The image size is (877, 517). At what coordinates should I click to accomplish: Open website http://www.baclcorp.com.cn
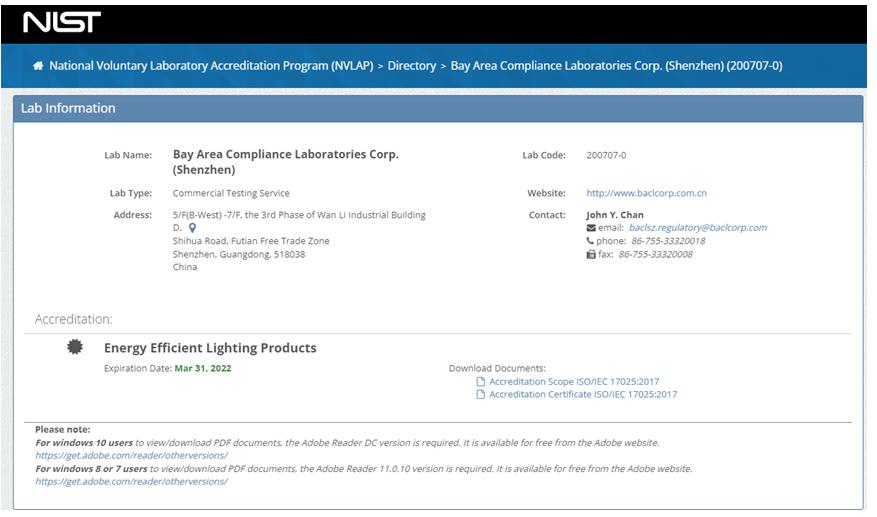[646, 193]
